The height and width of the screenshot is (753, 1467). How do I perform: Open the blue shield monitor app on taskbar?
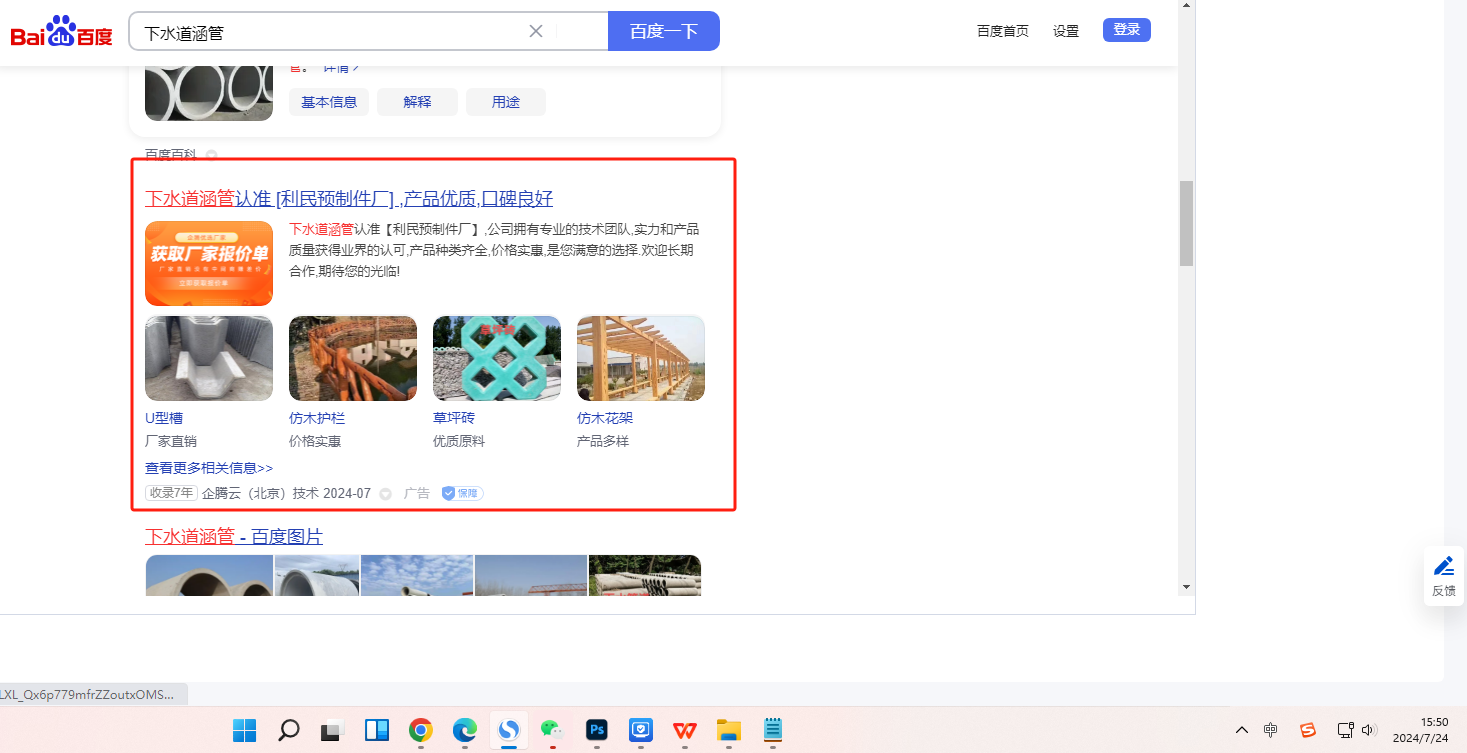pyautogui.click(x=641, y=731)
